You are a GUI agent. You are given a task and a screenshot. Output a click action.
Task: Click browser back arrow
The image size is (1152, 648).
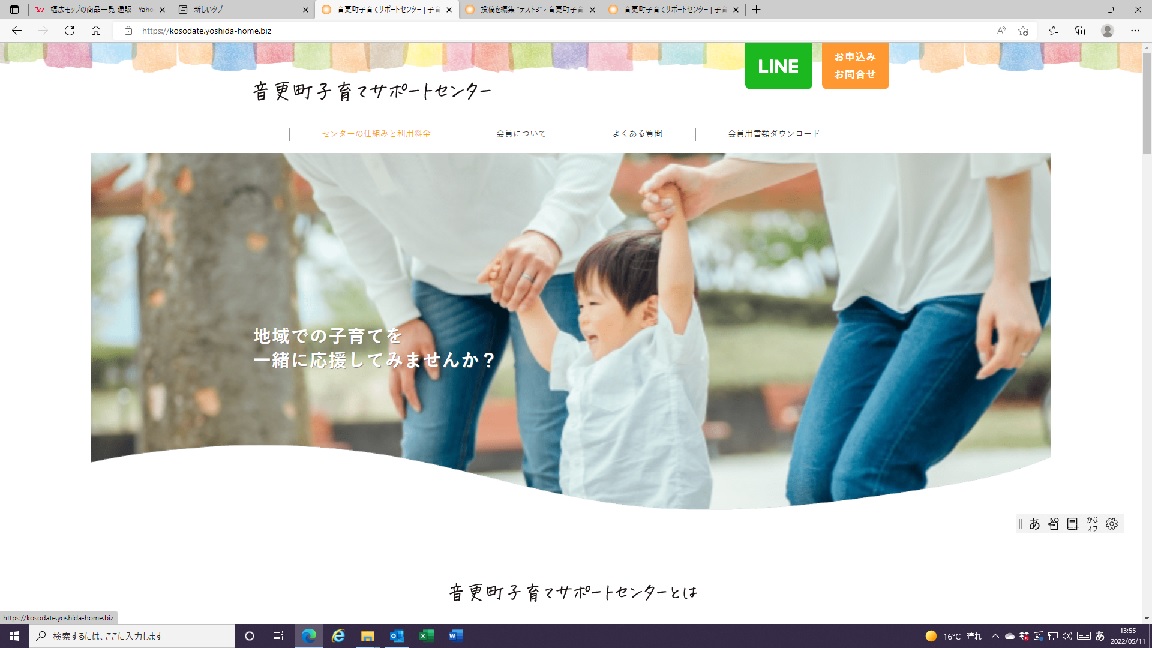click(x=17, y=31)
